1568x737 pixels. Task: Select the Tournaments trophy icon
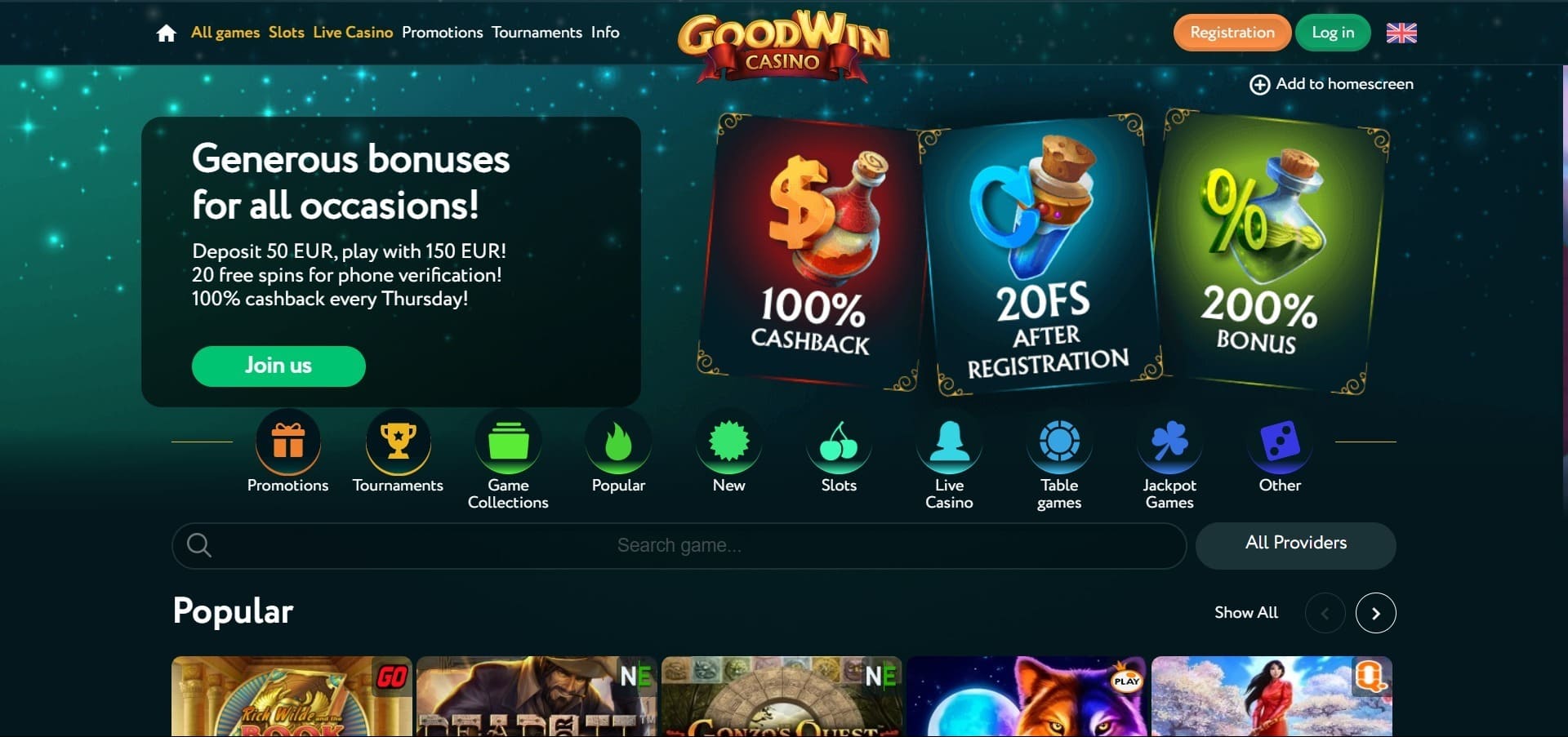coord(398,442)
